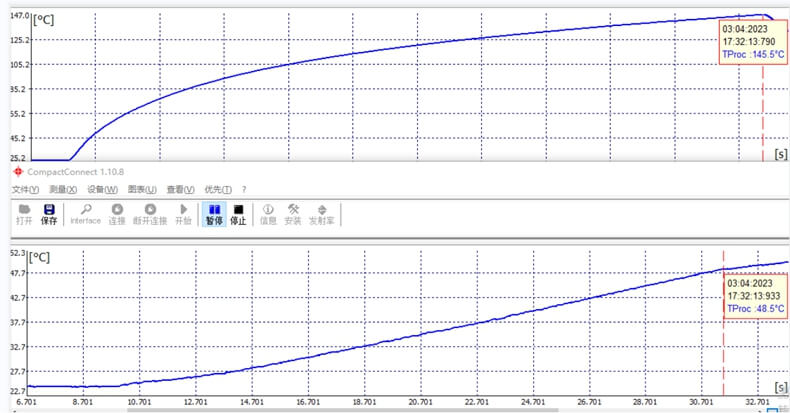Click the 保存 (Save) floppy disk icon
The image size is (790, 413).
click(x=49, y=214)
